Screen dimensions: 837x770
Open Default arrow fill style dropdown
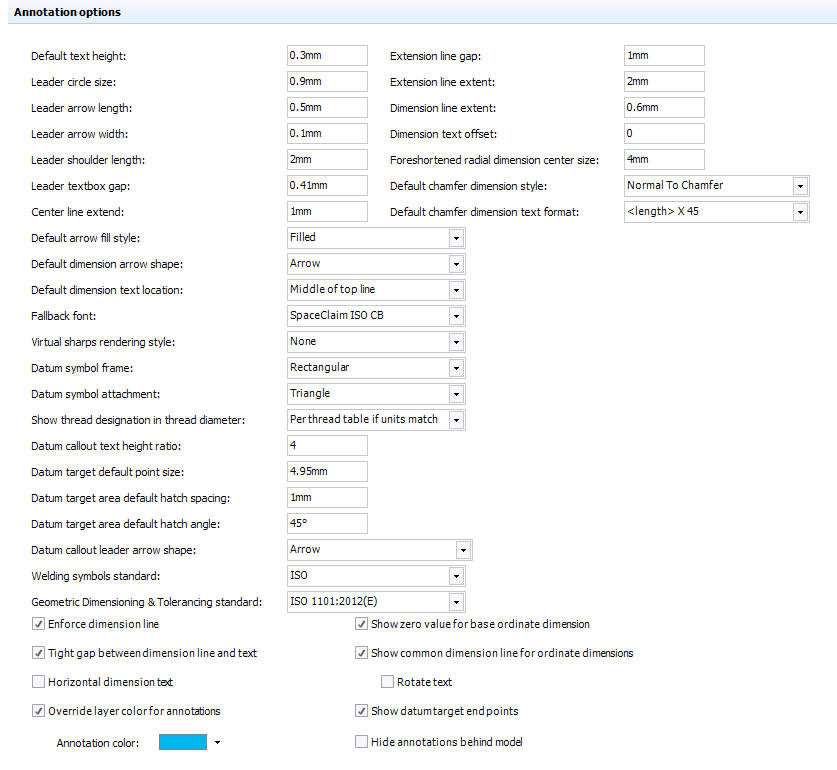[456, 238]
